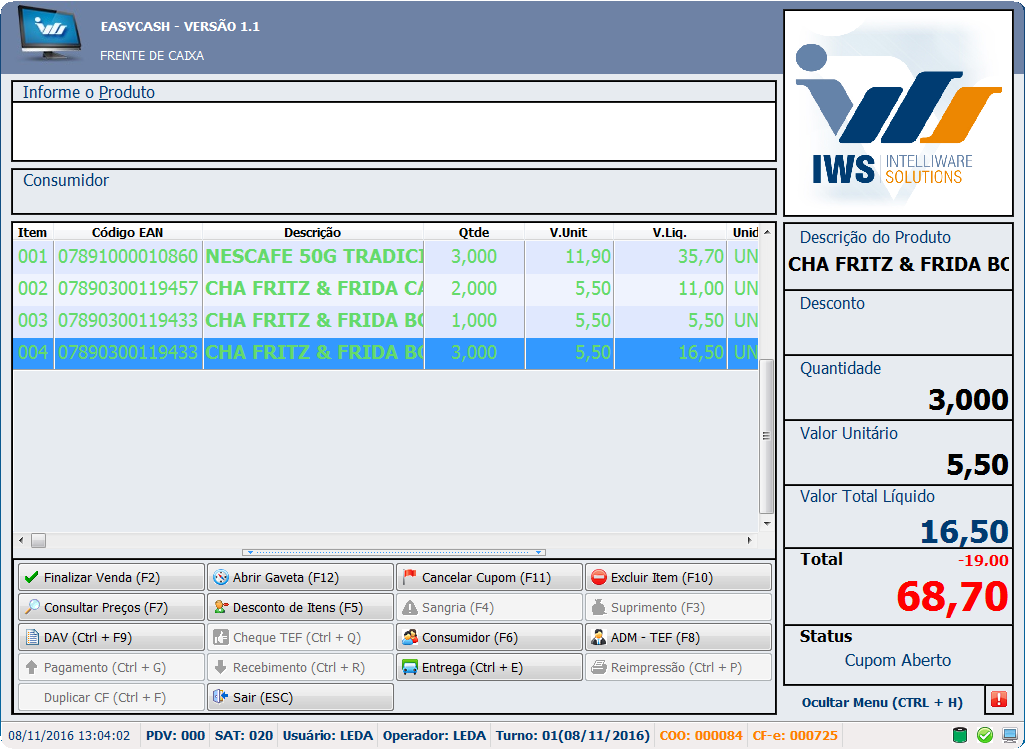Click the horizontal scrollbar thumb

click(39, 541)
